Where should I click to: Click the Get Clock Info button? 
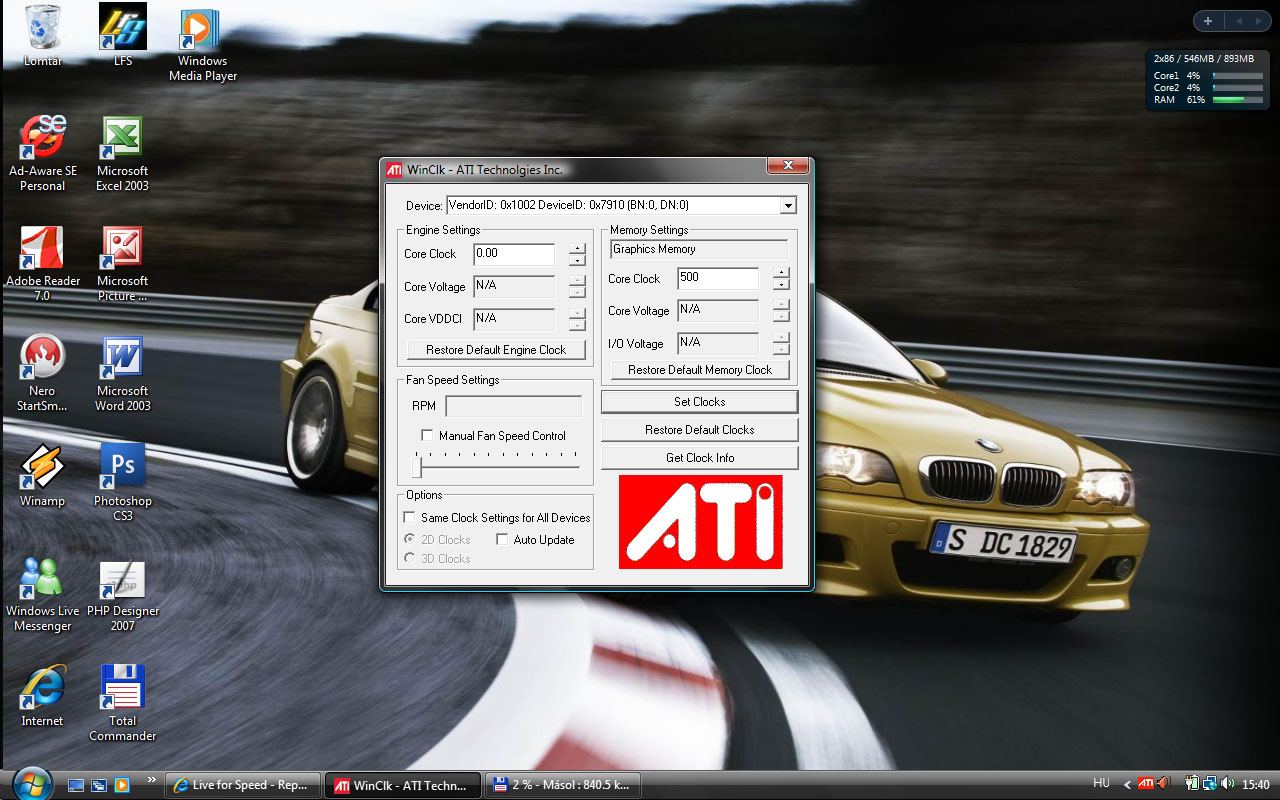(700, 458)
